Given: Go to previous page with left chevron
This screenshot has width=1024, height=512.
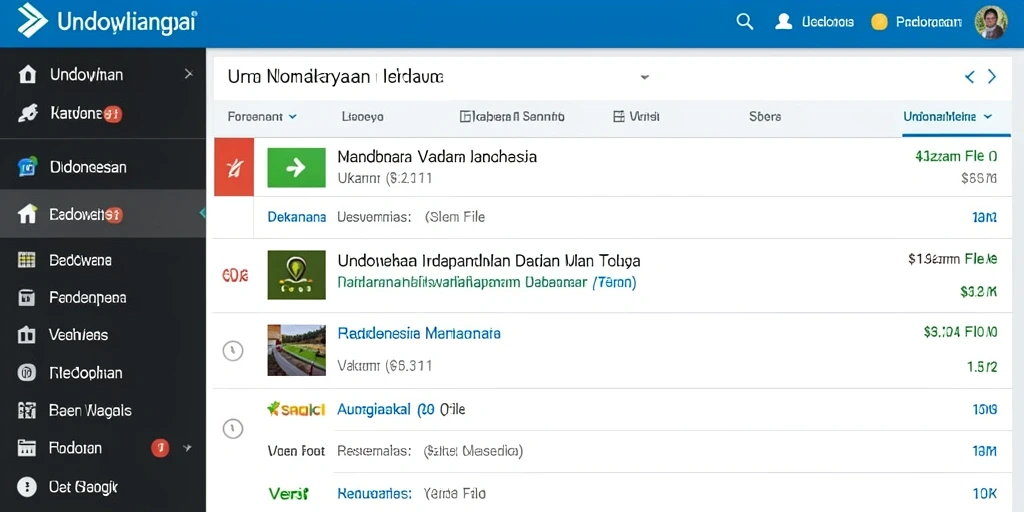Looking at the screenshot, I should (x=970, y=77).
